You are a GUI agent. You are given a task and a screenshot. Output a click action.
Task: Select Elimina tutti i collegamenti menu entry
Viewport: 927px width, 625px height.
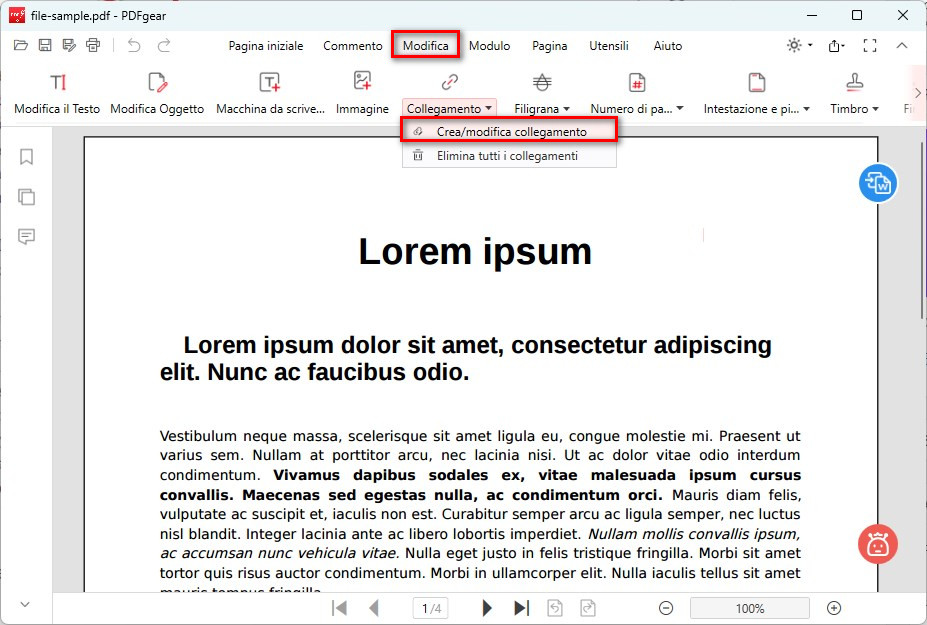[x=507, y=156]
